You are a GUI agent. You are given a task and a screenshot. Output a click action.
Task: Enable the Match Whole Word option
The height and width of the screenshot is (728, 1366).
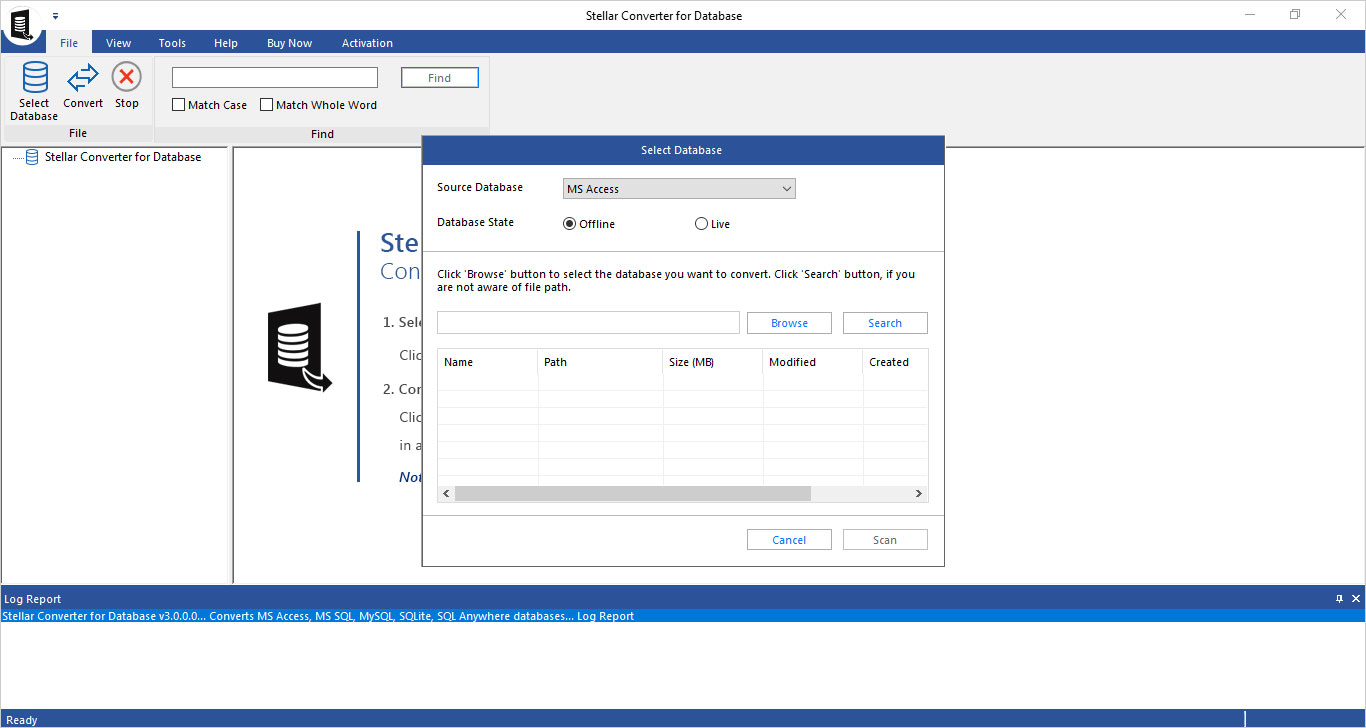pyautogui.click(x=266, y=104)
